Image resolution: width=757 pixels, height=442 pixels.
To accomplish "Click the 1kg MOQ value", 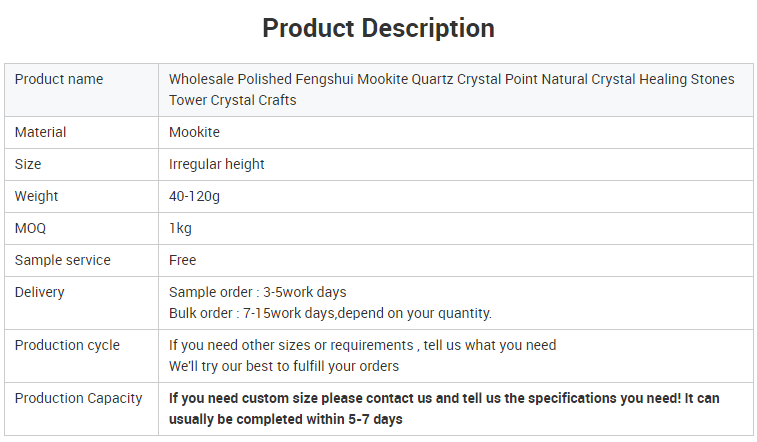I will [180, 228].
